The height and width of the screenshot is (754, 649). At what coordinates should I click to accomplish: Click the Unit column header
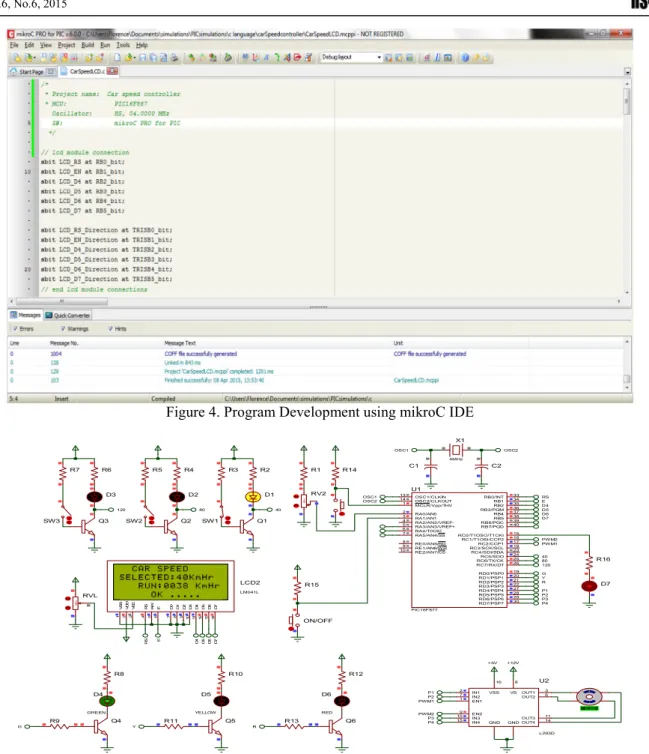pos(398,343)
